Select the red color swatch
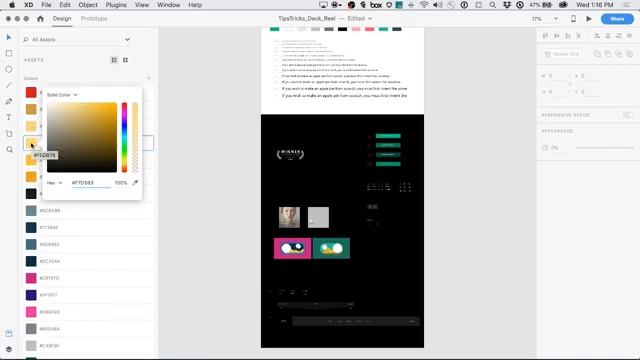 (x=31, y=93)
